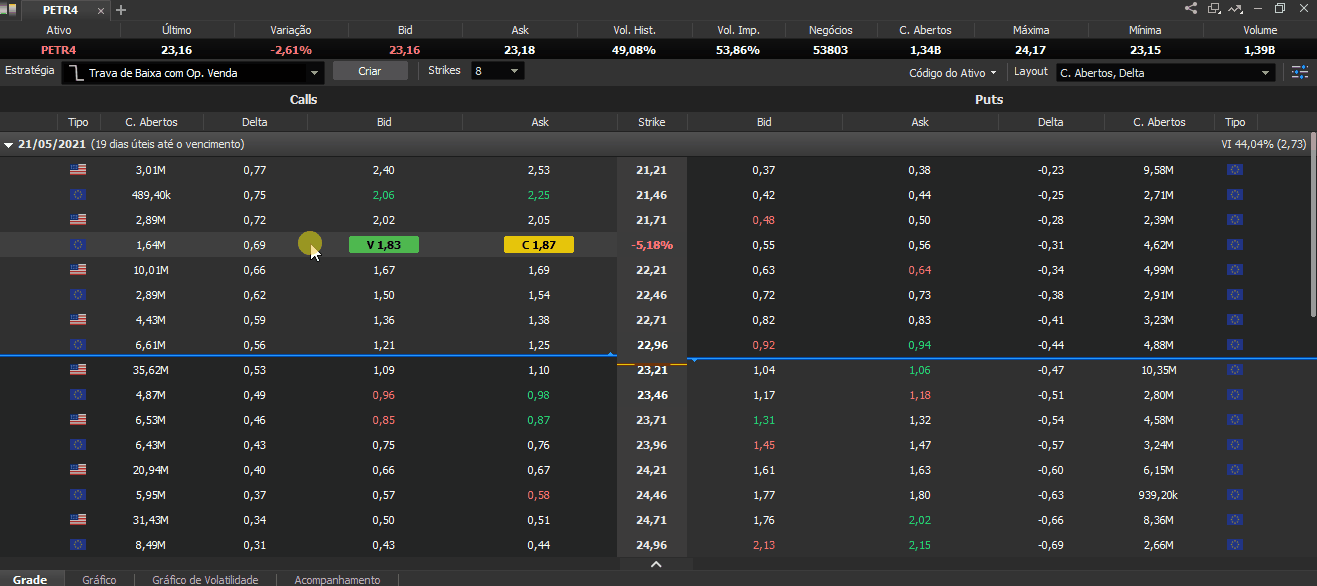This screenshot has height=586, width=1317.
Task: Click the put ask 2,15 at strike 24,96
Action: pyautogui.click(x=920, y=545)
